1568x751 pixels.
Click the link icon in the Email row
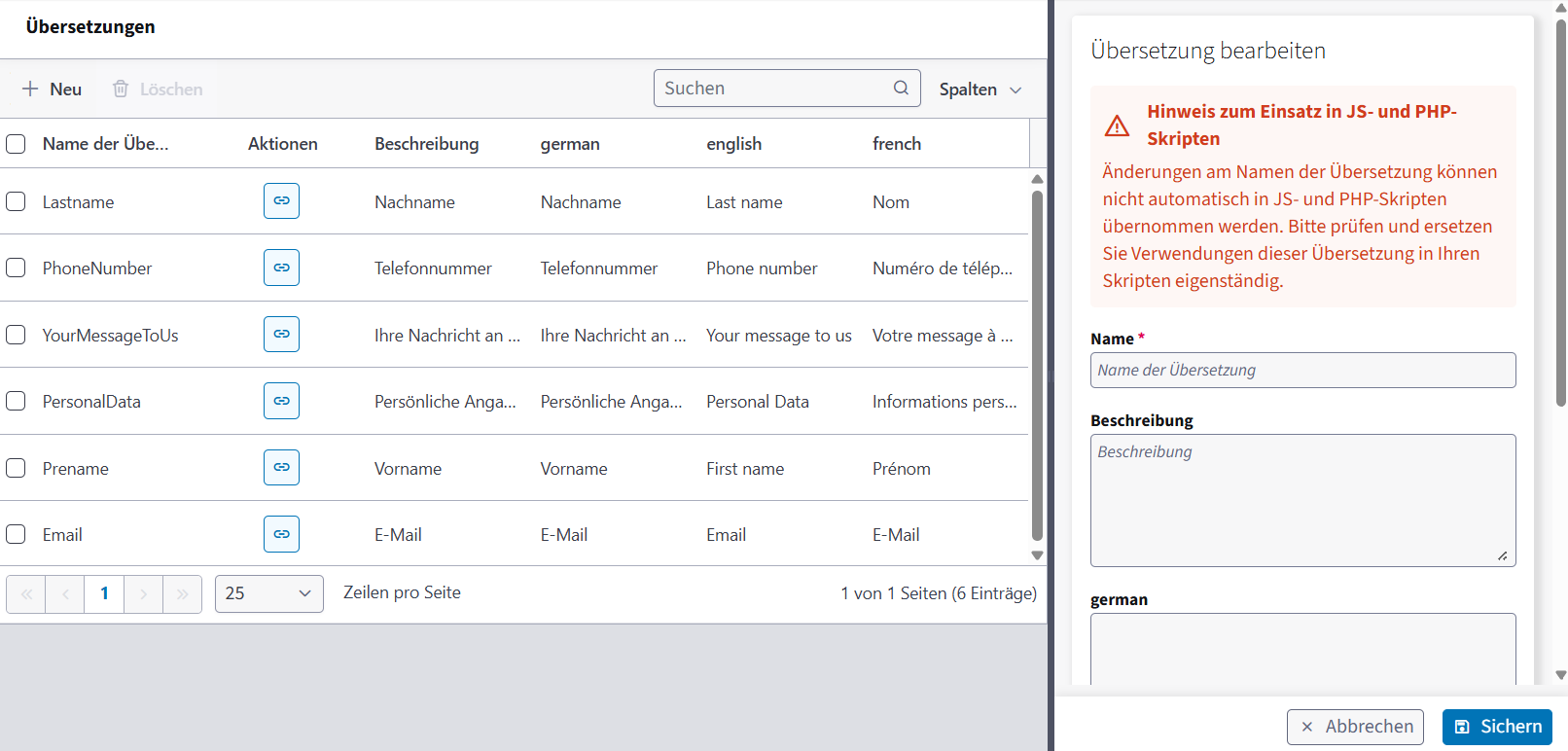(x=281, y=534)
